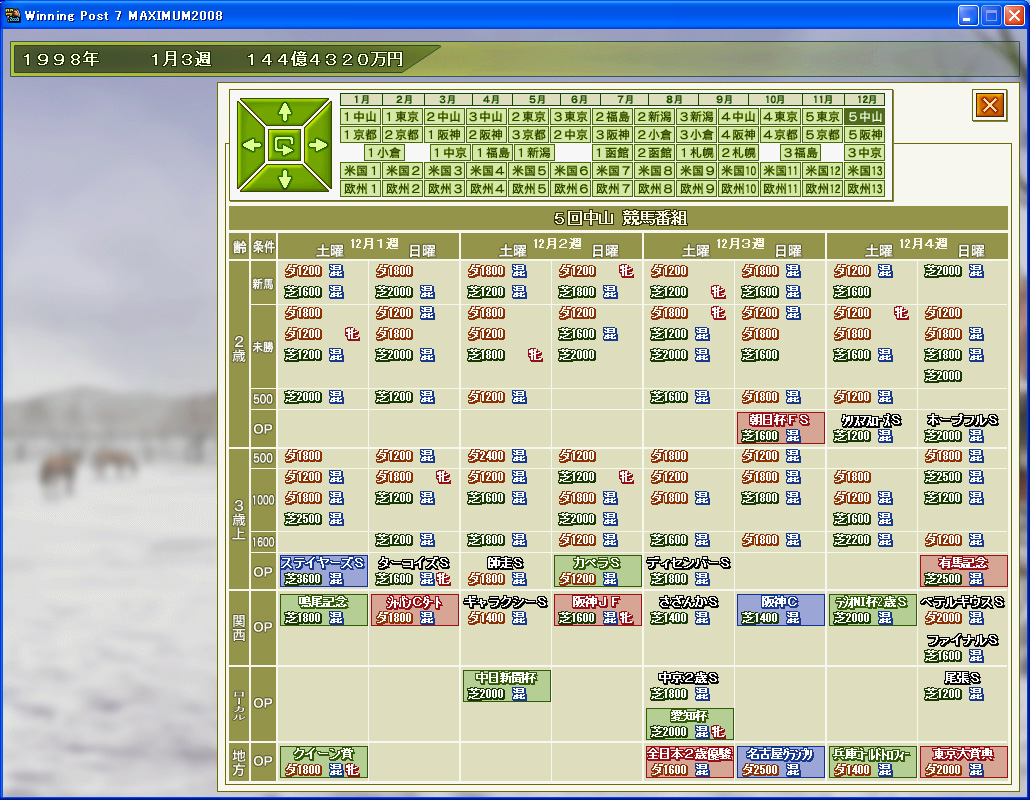
Task: Click the center return icon on navigation pad
Action: (x=285, y=145)
